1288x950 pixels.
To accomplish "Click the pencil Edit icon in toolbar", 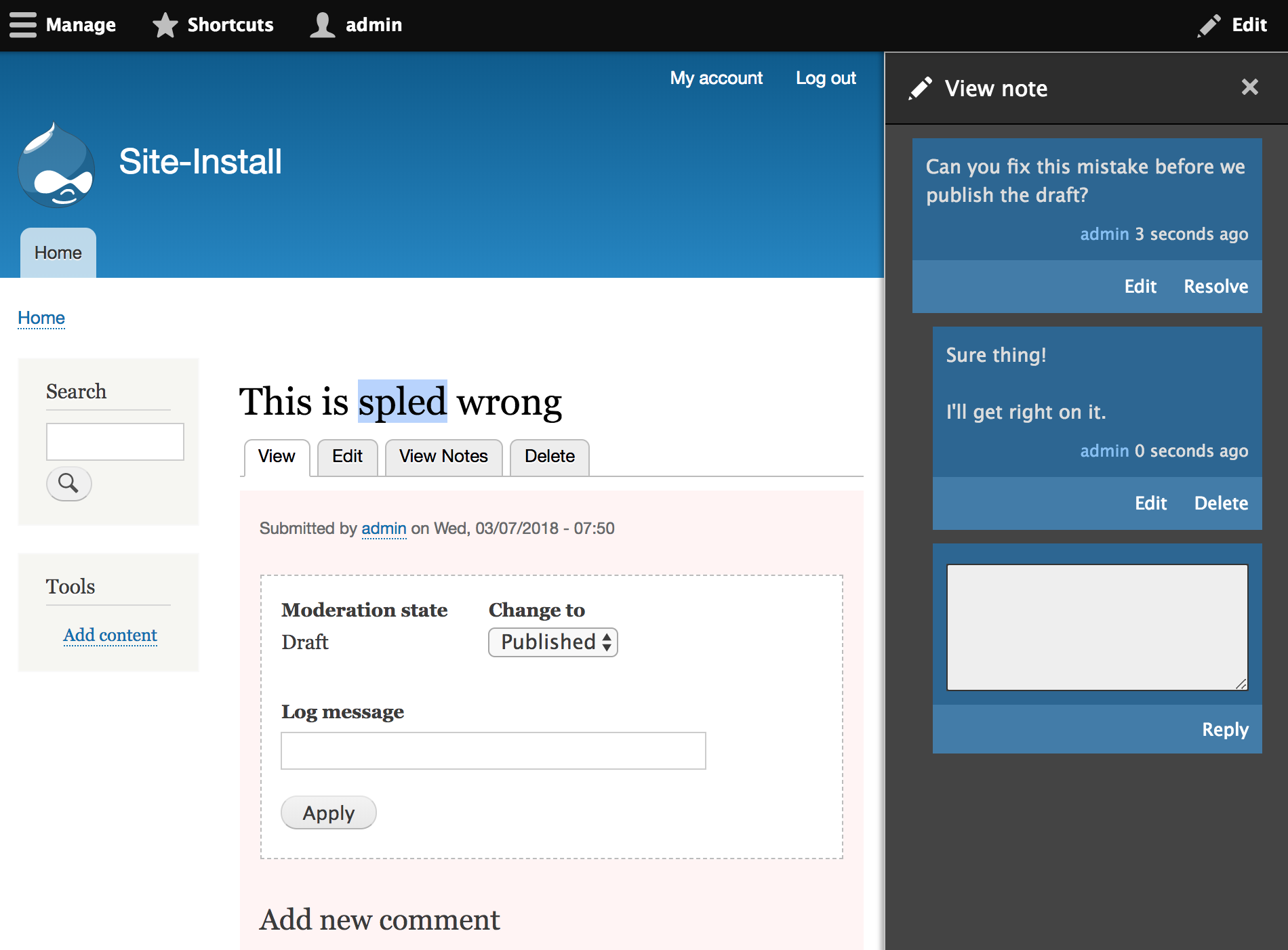I will [1209, 25].
